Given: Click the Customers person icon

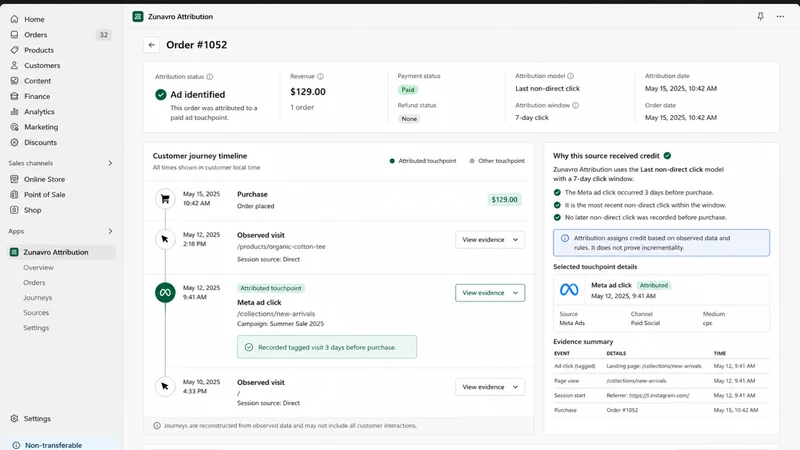Looking at the screenshot, I should [x=14, y=65].
